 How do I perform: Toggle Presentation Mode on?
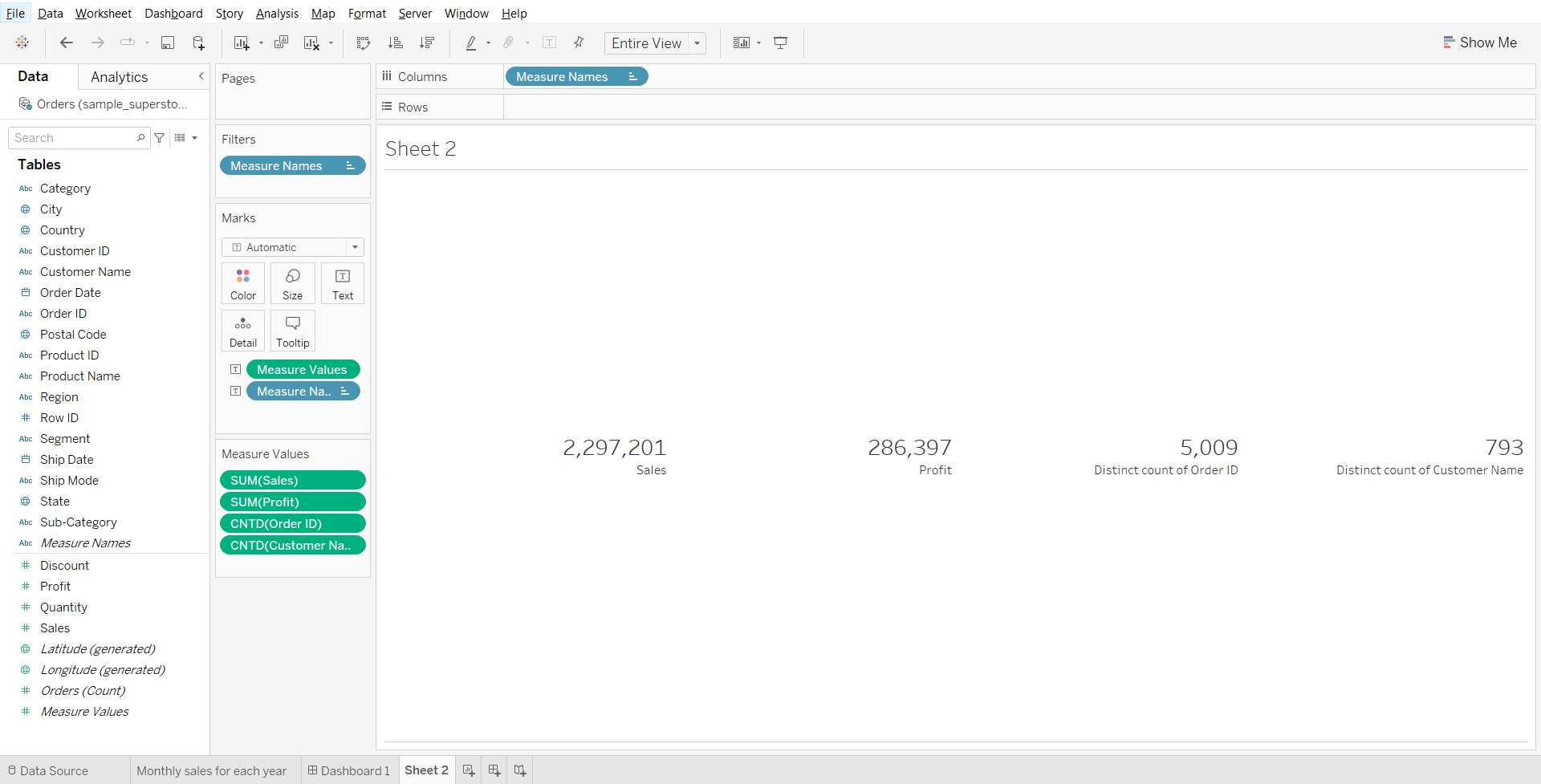coord(780,43)
